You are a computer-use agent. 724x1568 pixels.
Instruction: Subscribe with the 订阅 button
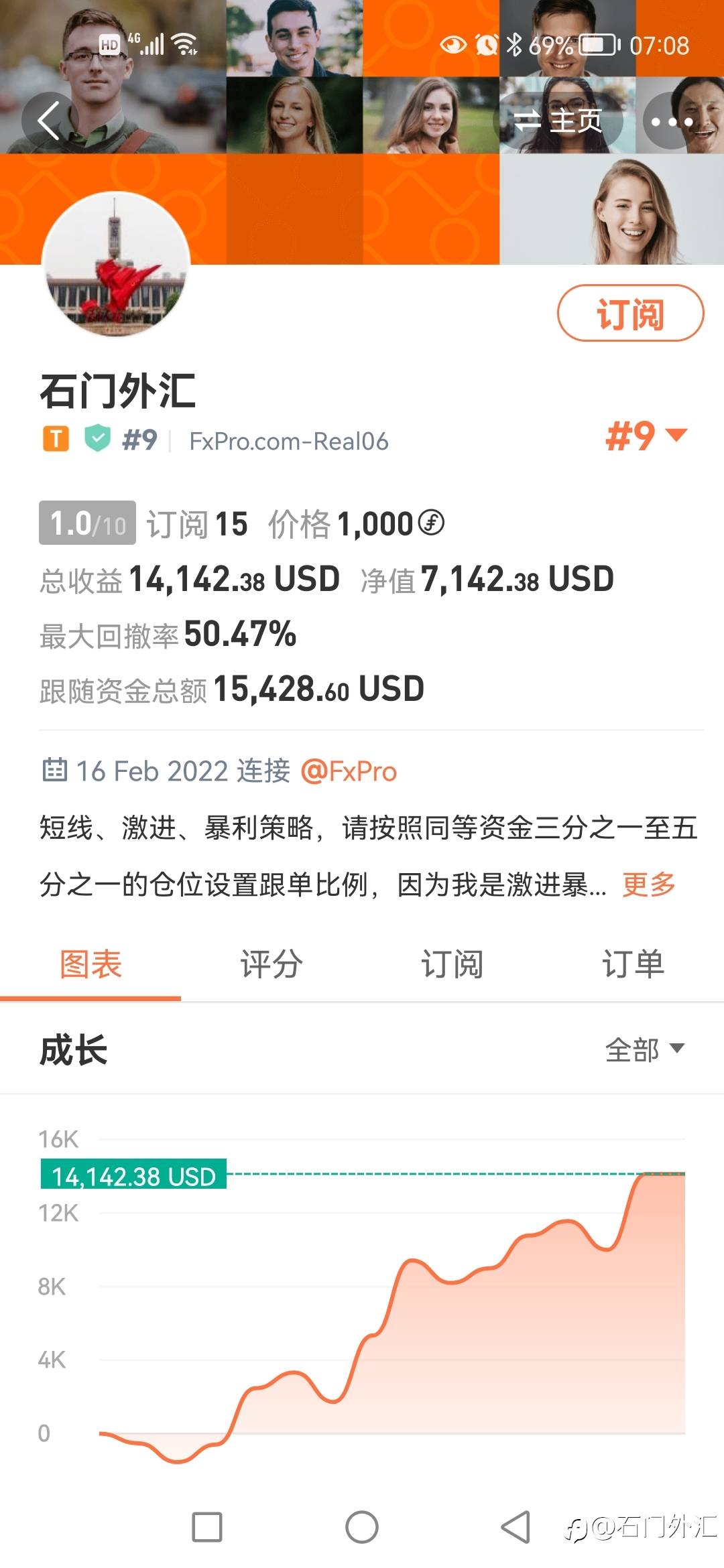(630, 314)
